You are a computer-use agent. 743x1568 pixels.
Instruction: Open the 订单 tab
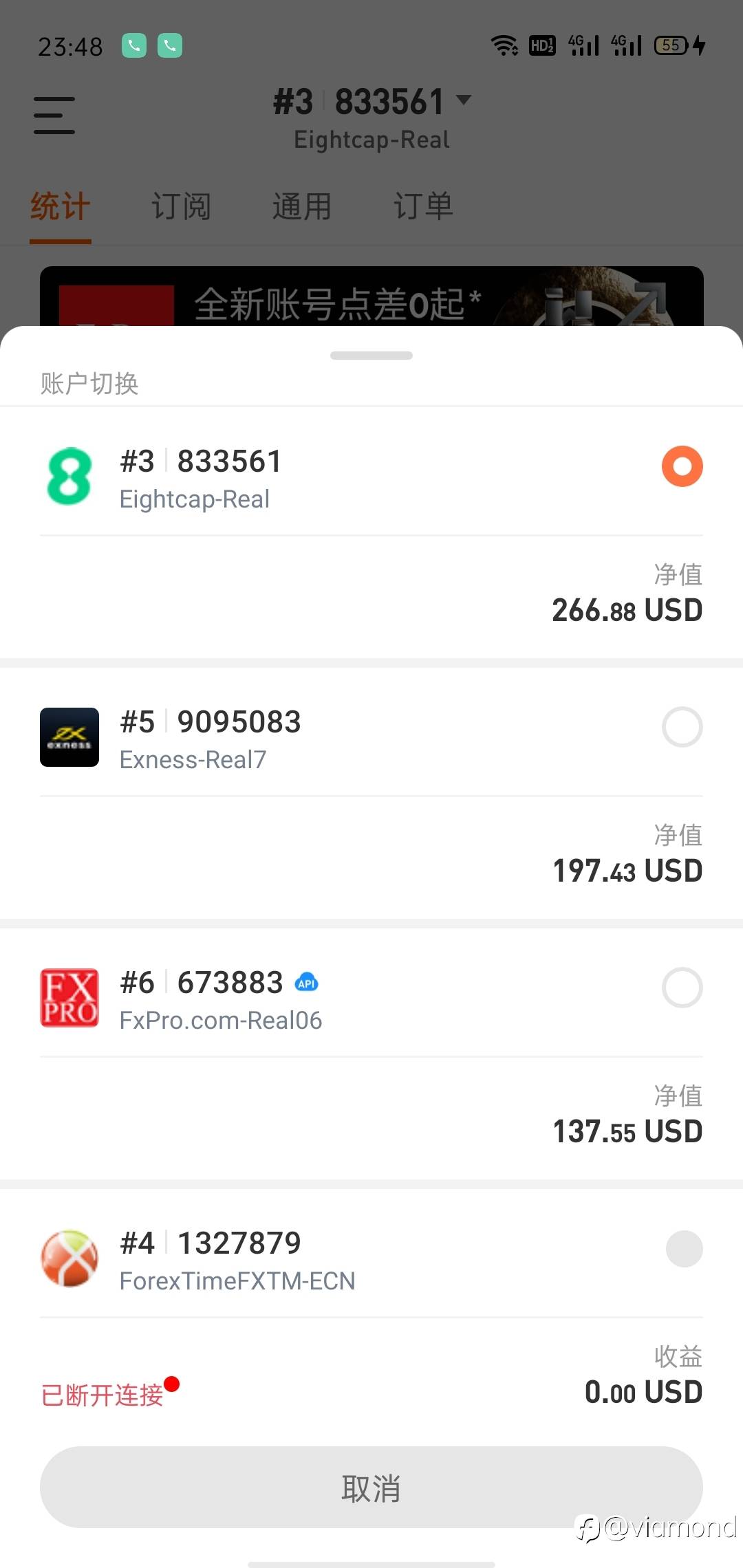point(423,206)
